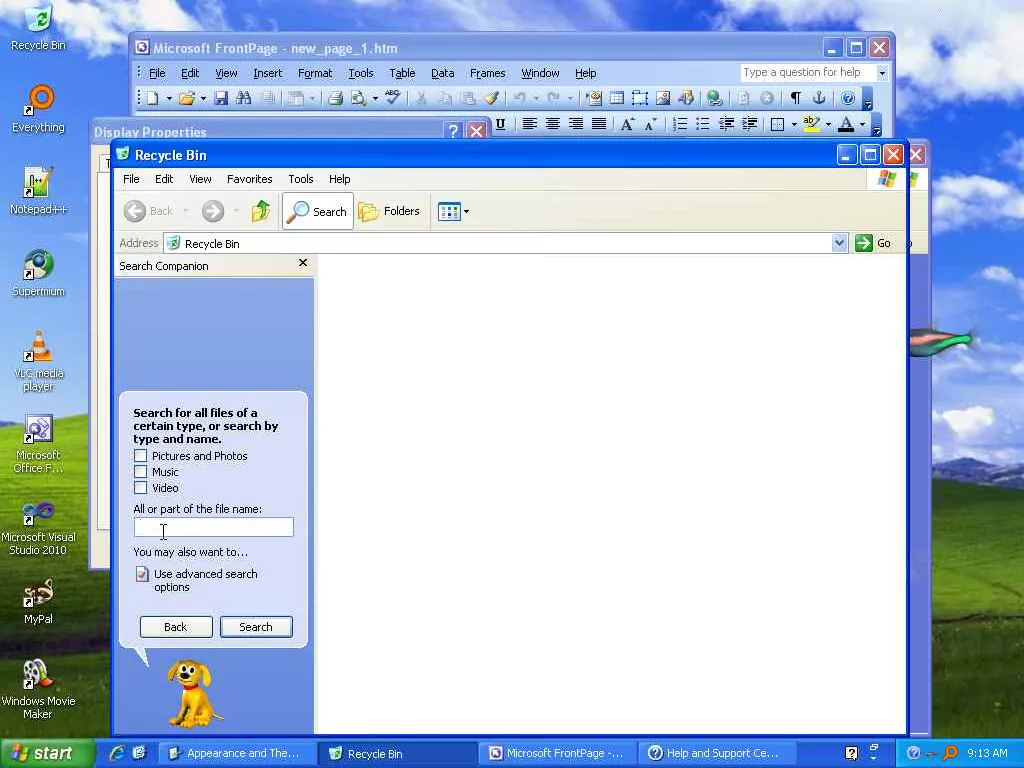Click Insert Table icon in FrontPage
Screen dimensions: 1024x768
pyautogui.click(x=616, y=99)
